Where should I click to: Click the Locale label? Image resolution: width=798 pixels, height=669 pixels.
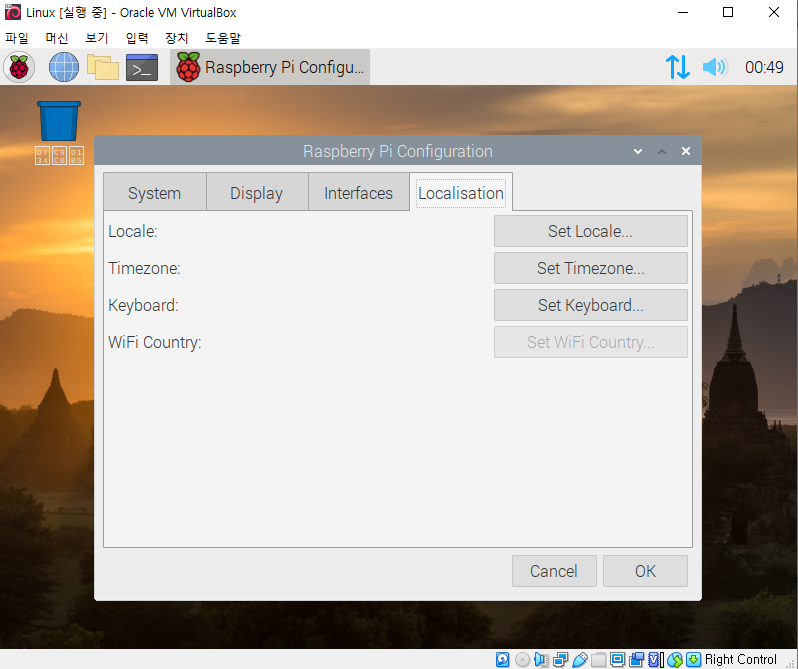[133, 231]
